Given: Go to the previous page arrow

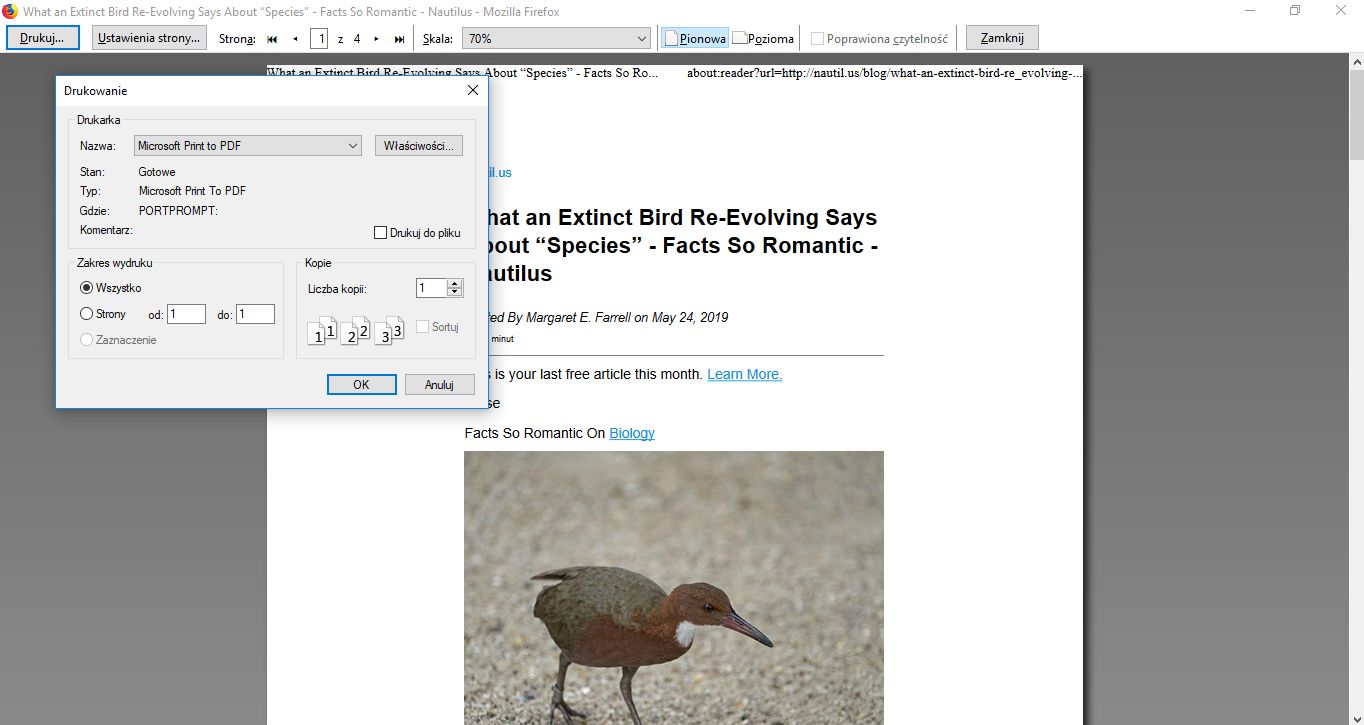Looking at the screenshot, I should click(x=295, y=39).
